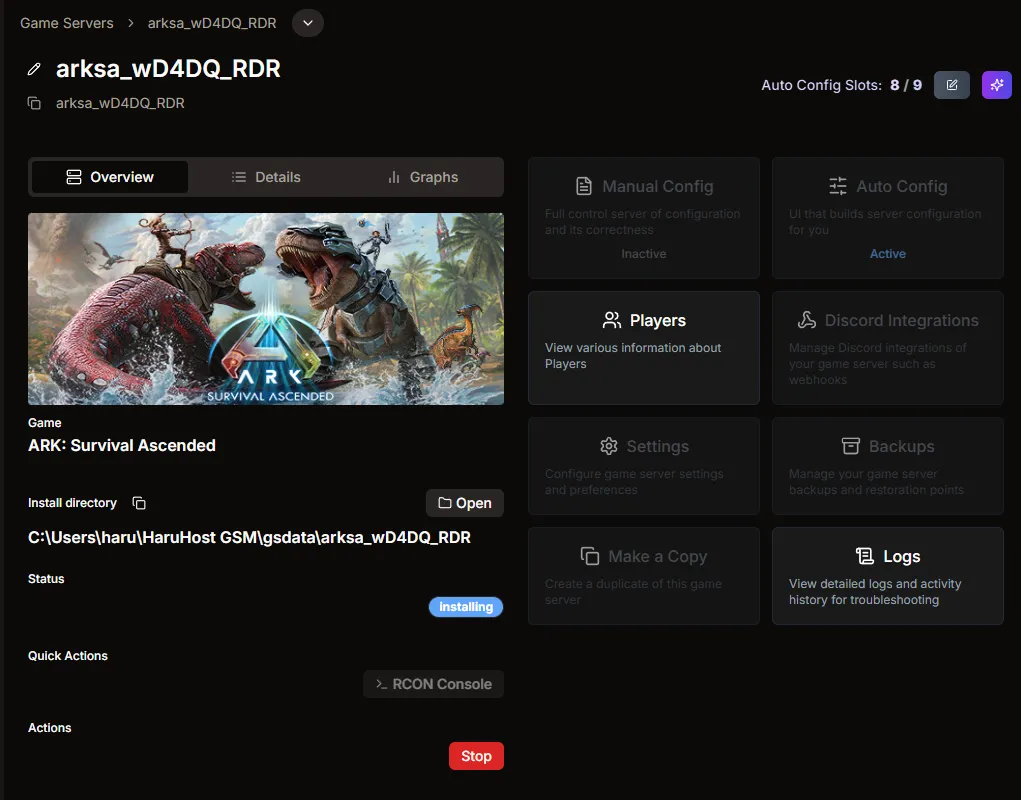Navigate back via the Game Servers breadcrumb link

(66, 22)
